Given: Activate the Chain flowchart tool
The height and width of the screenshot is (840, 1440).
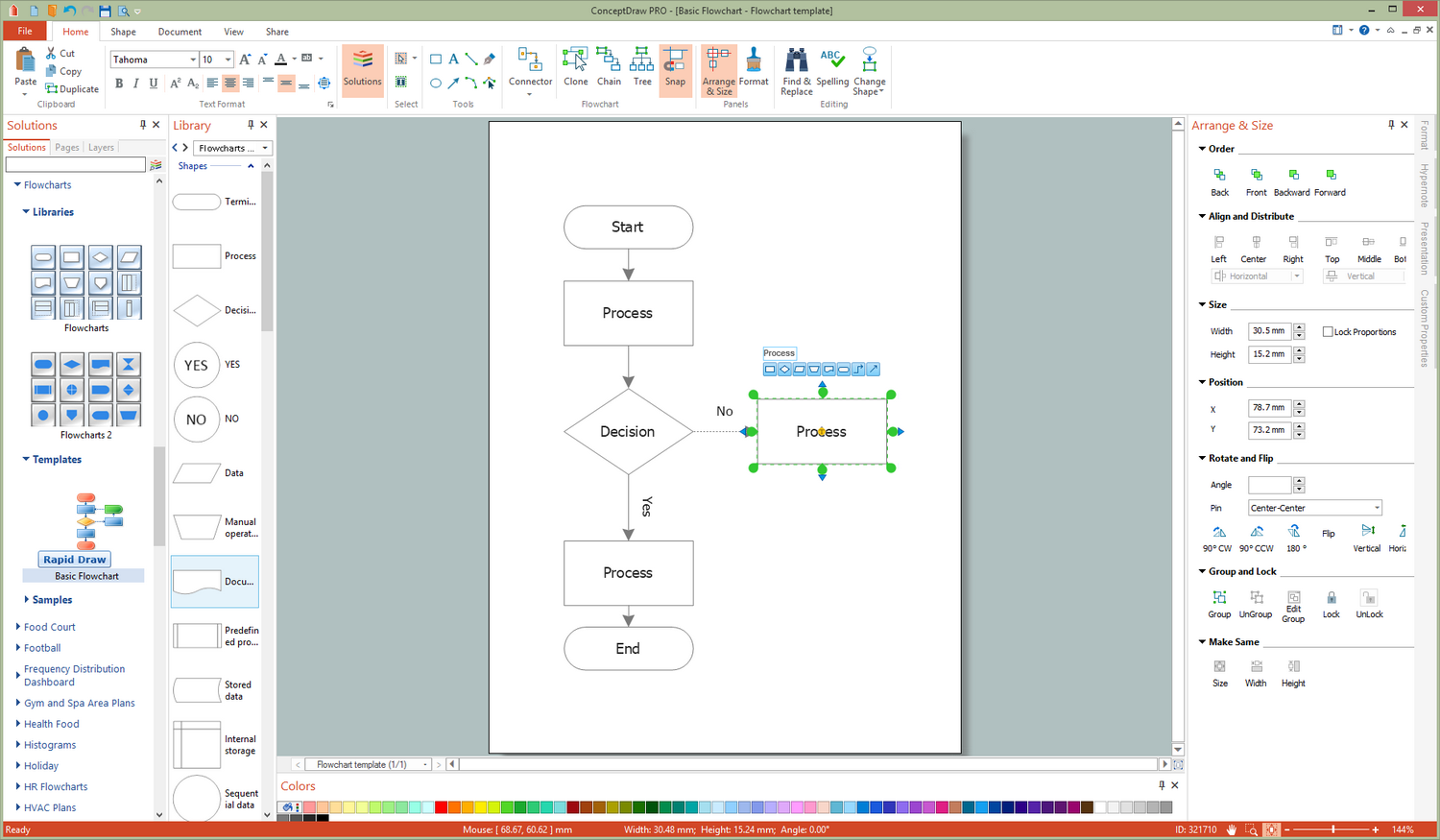Looking at the screenshot, I should 609,67.
